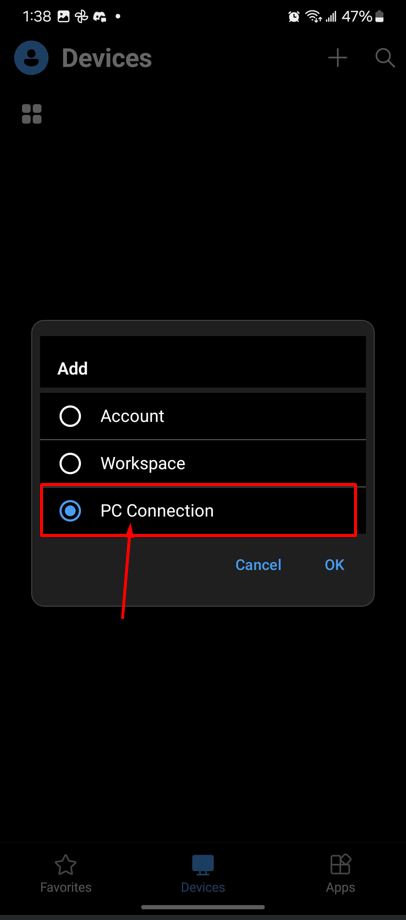Tap the Devices monitor icon
The width and height of the screenshot is (406, 920).
click(203, 865)
